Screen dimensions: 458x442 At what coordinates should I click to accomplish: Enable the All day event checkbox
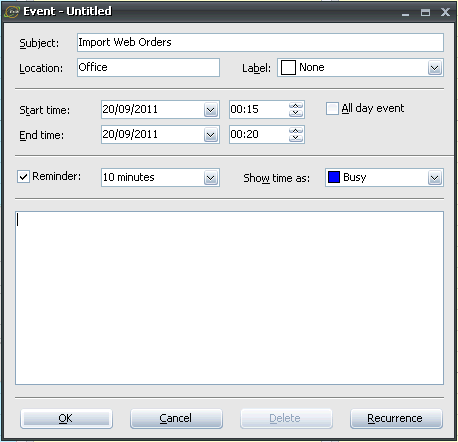(x=332, y=109)
